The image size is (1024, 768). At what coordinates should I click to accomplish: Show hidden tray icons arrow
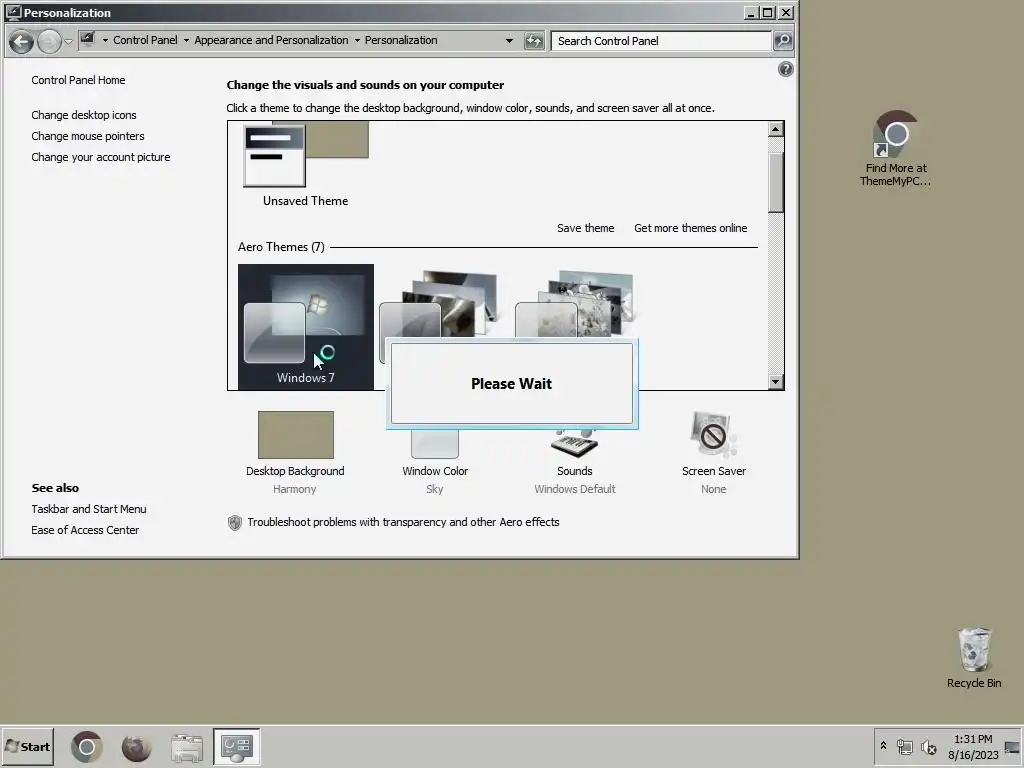pyautogui.click(x=883, y=746)
